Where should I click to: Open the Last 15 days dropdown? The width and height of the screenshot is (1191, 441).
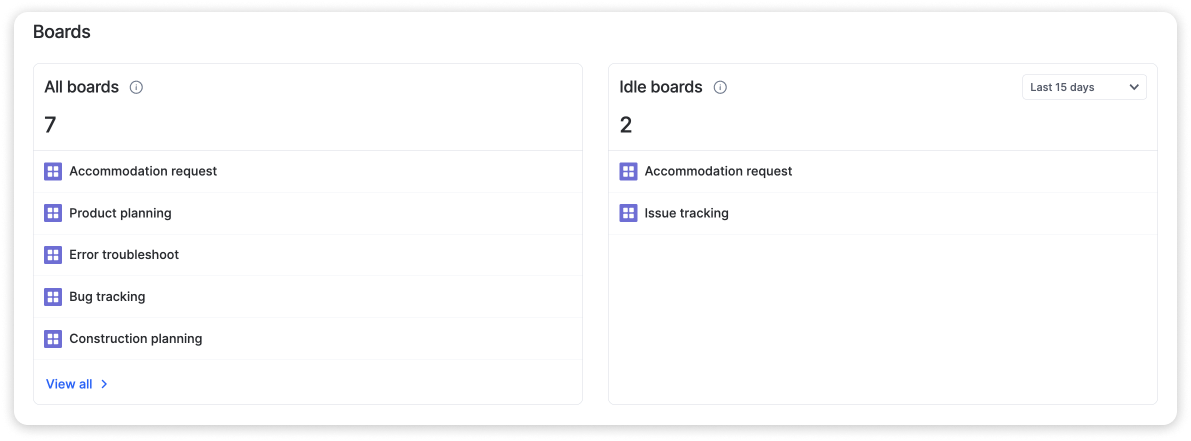(x=1084, y=87)
